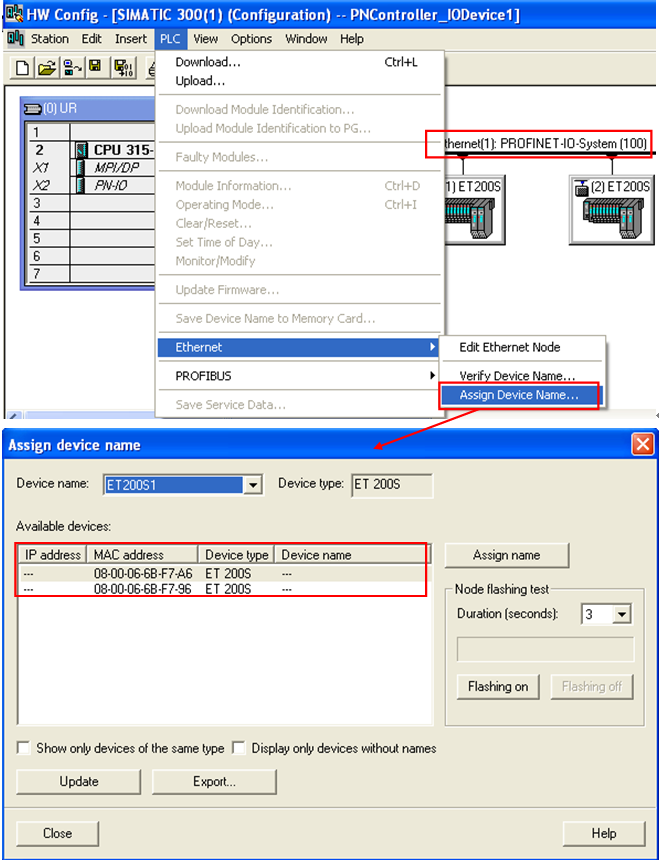Click the New station toolbar icon
The image size is (659, 863).
point(23,68)
